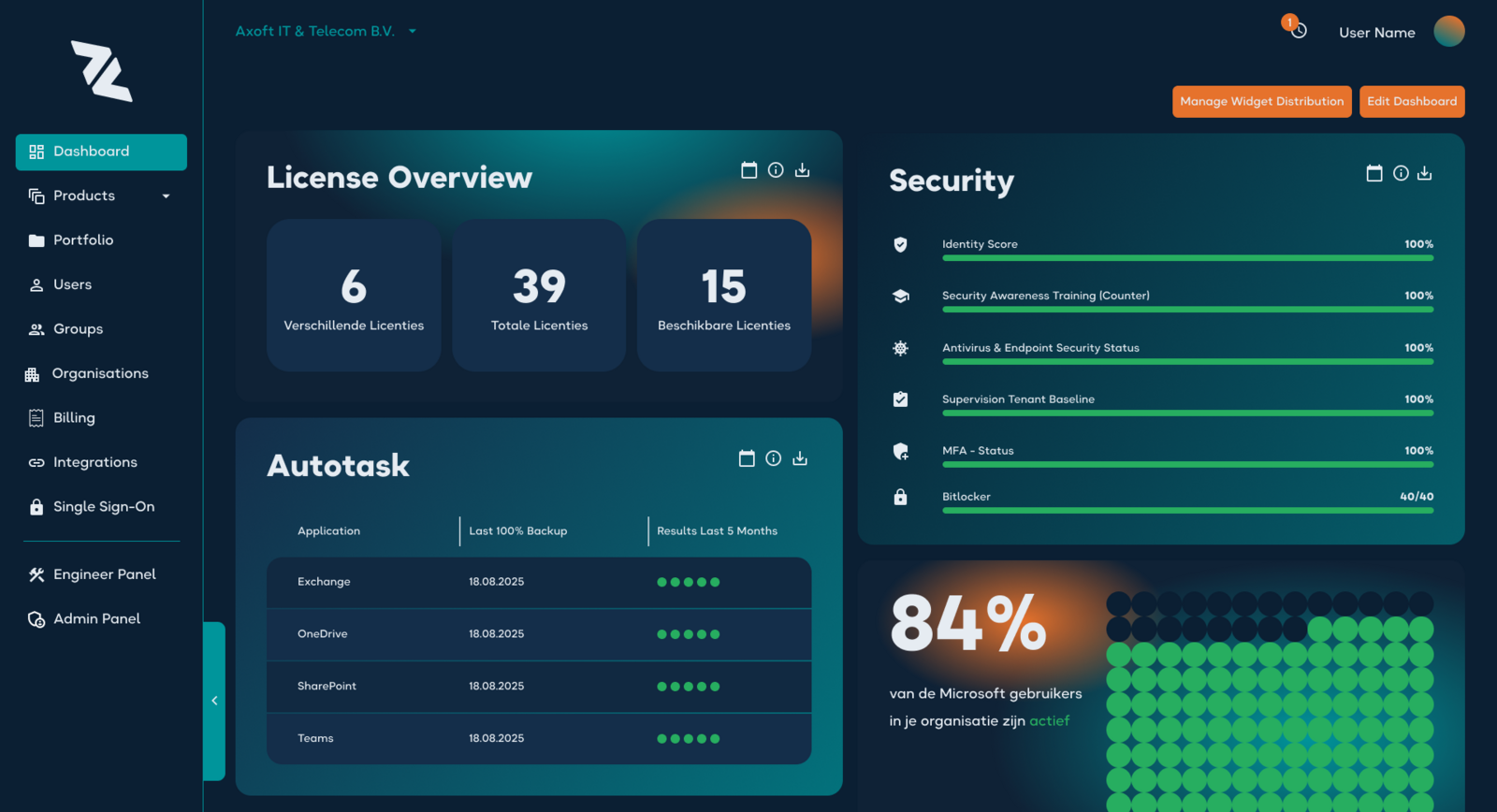Click the company logo in the sidebar
Image resolution: width=1497 pixels, height=812 pixels.
pos(102,71)
